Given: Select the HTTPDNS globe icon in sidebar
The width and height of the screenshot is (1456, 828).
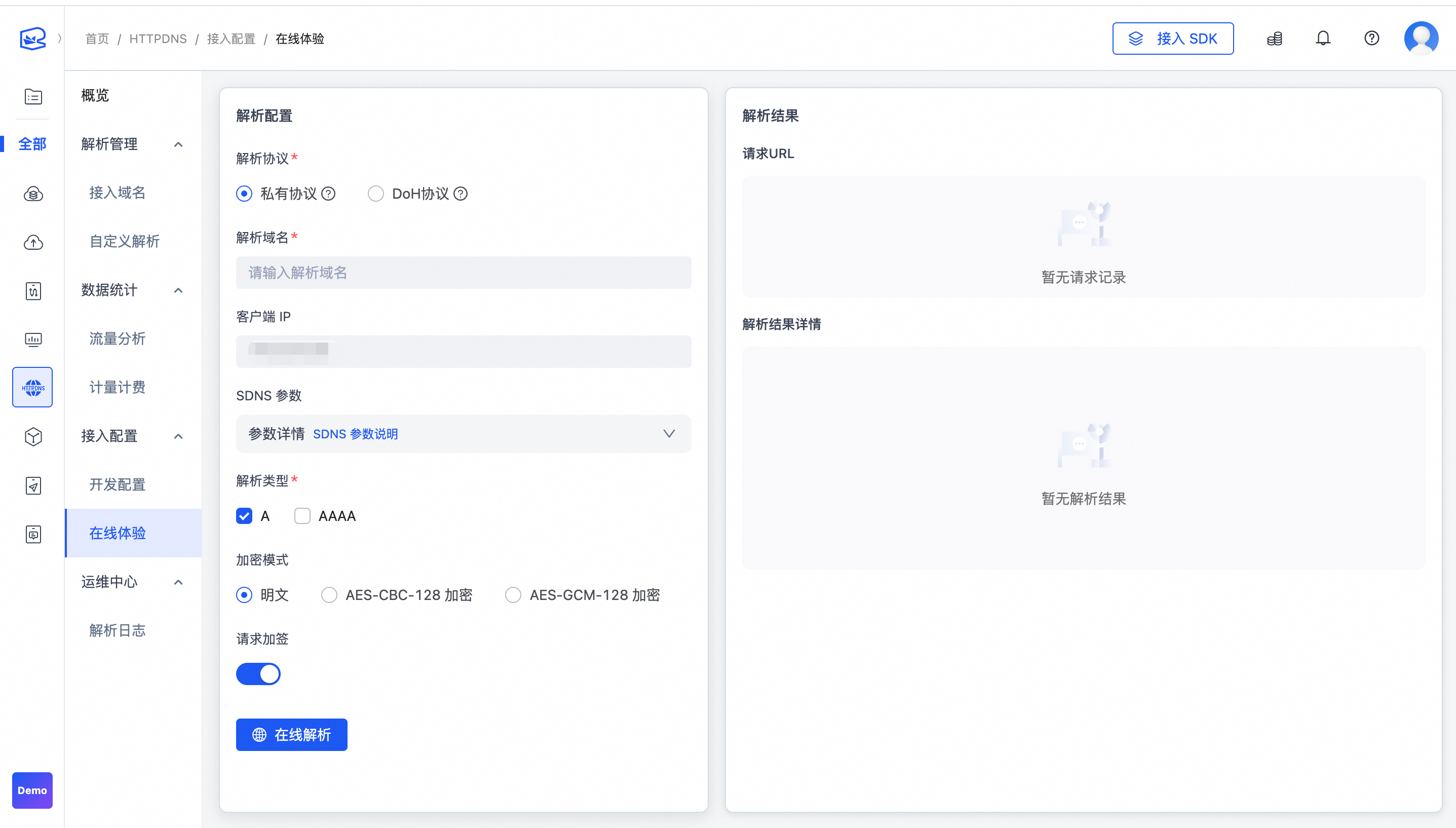Looking at the screenshot, I should click(33, 387).
